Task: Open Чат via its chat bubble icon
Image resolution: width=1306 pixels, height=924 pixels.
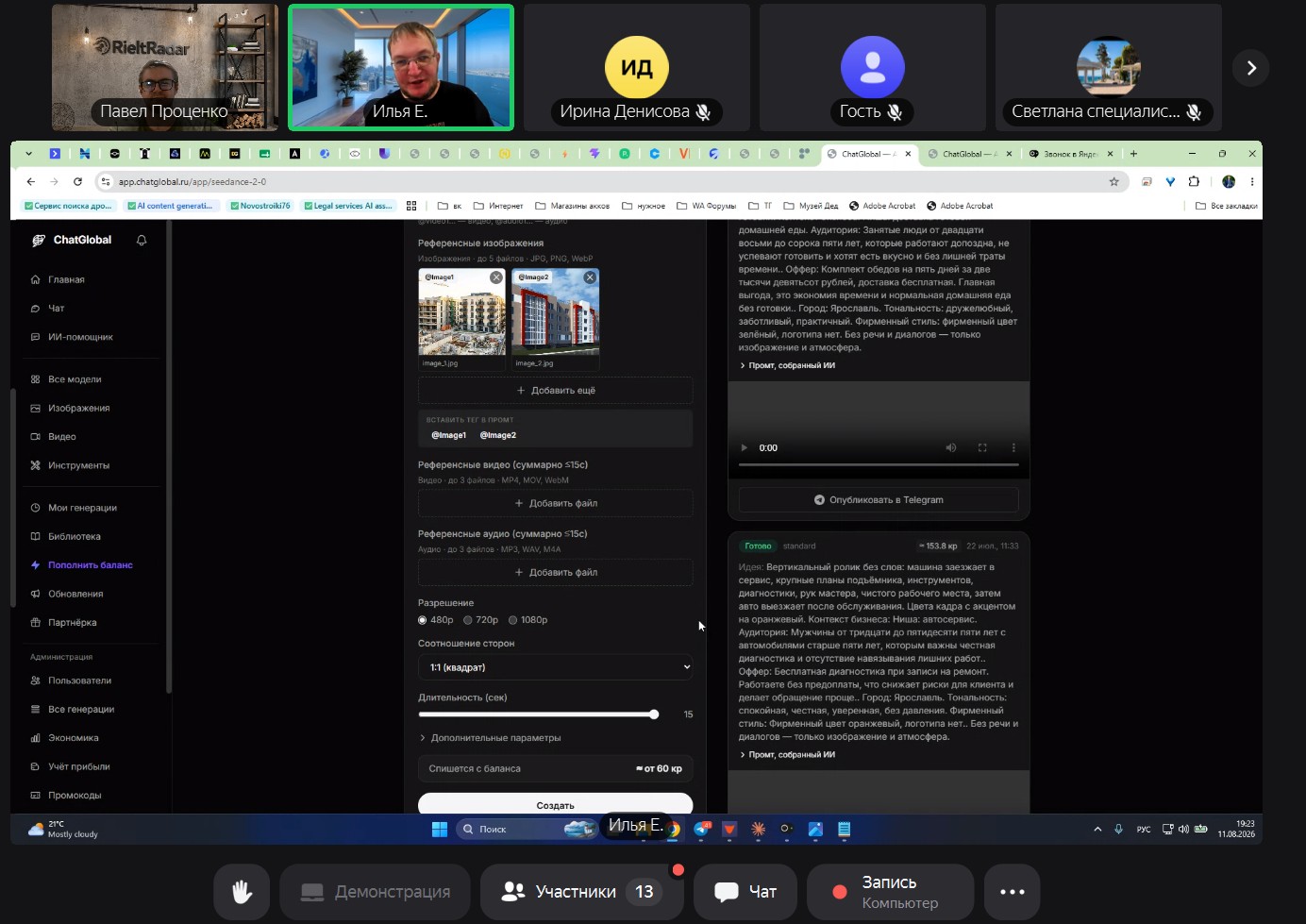Action: 35,309
